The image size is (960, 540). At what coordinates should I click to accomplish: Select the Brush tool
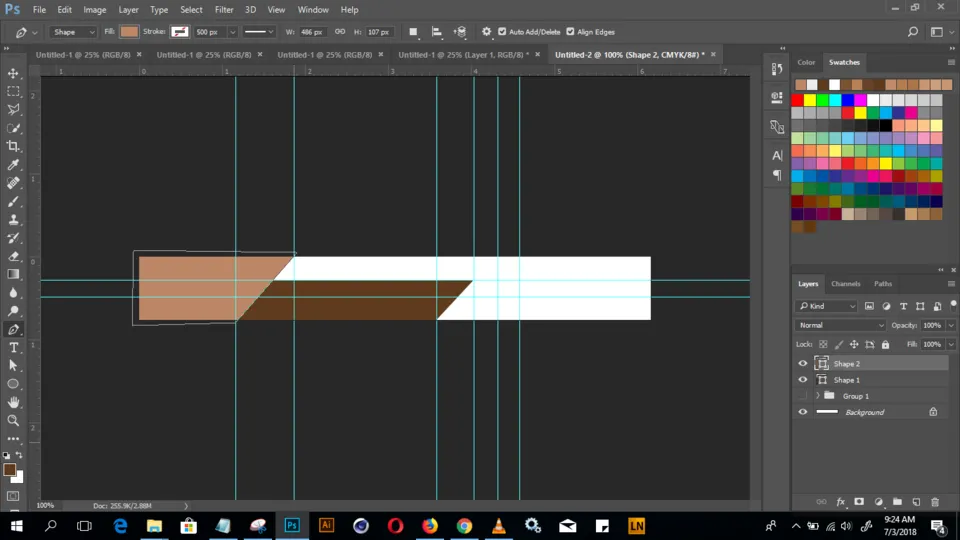(x=13, y=201)
